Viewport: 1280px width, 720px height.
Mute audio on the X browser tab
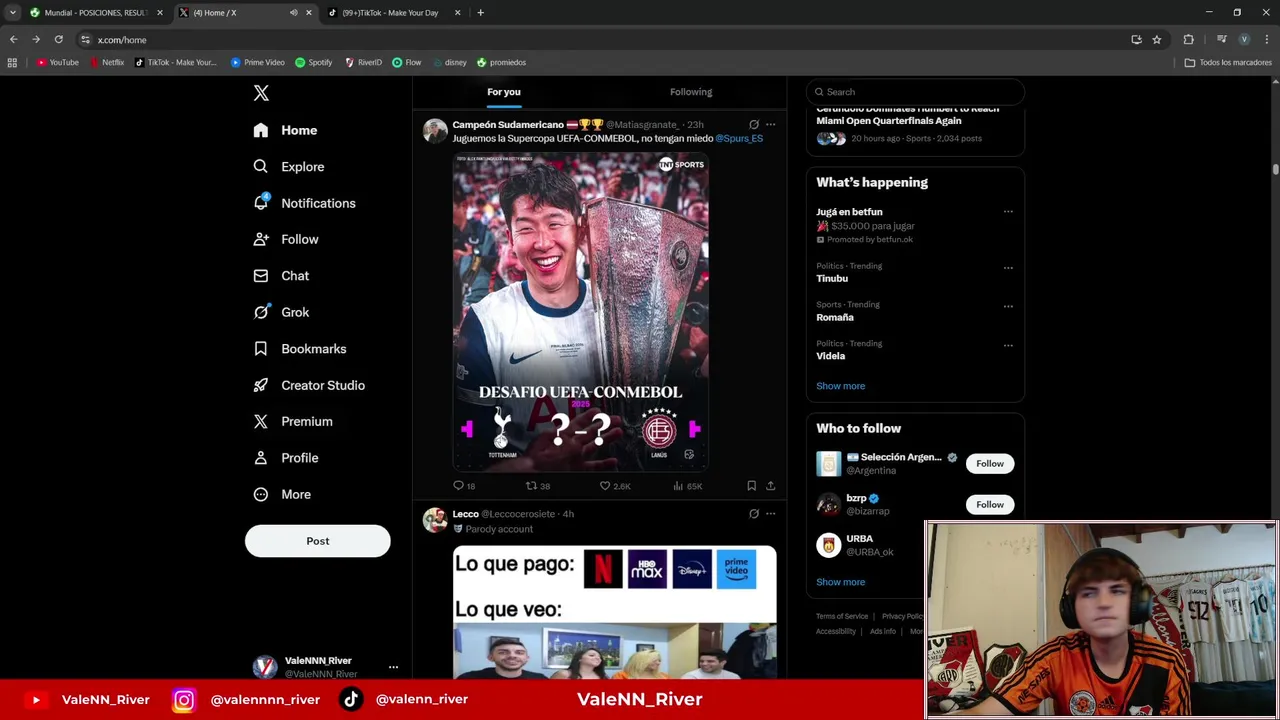click(293, 13)
